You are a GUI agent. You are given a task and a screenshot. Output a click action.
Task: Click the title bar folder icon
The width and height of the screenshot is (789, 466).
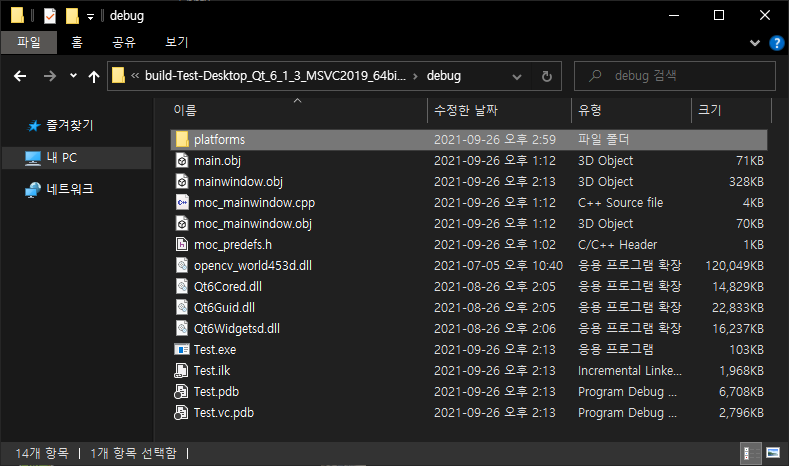click(x=17, y=16)
